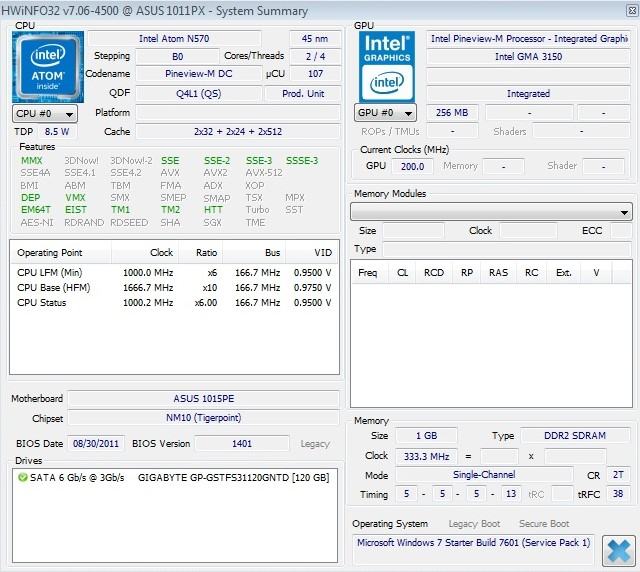Screen dimensions: 640x572
Task: Click the 1 GB memory size value
Action: (426, 436)
